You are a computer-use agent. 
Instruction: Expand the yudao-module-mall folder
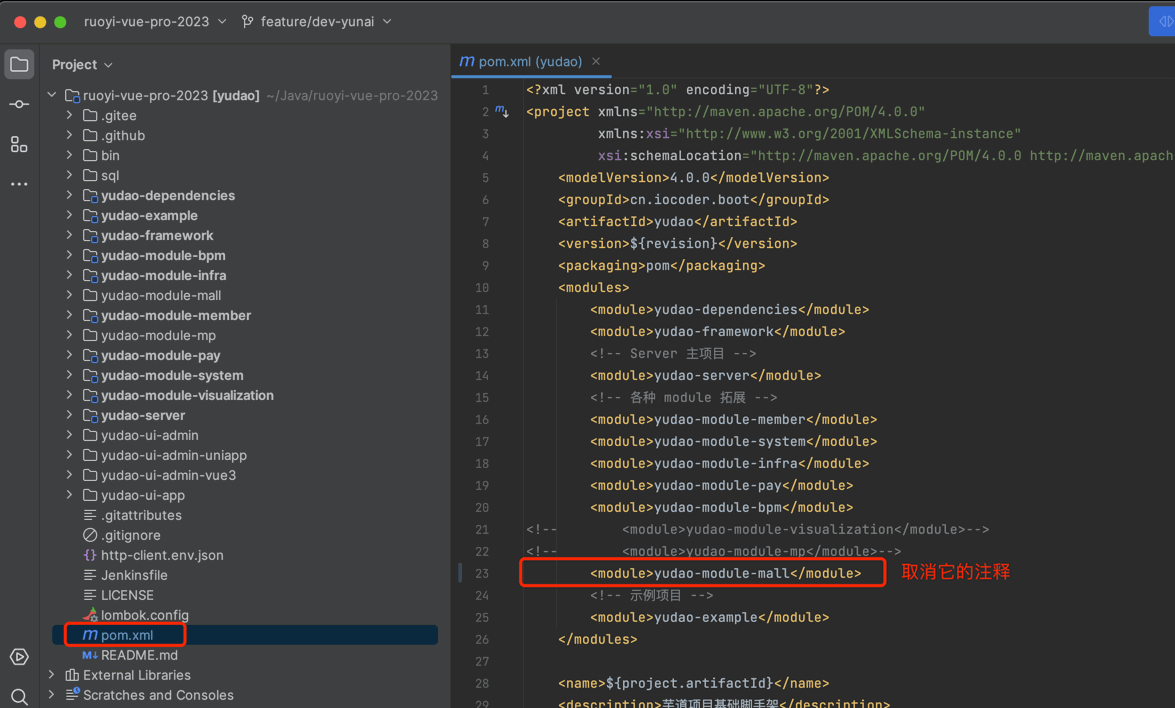tap(69, 296)
